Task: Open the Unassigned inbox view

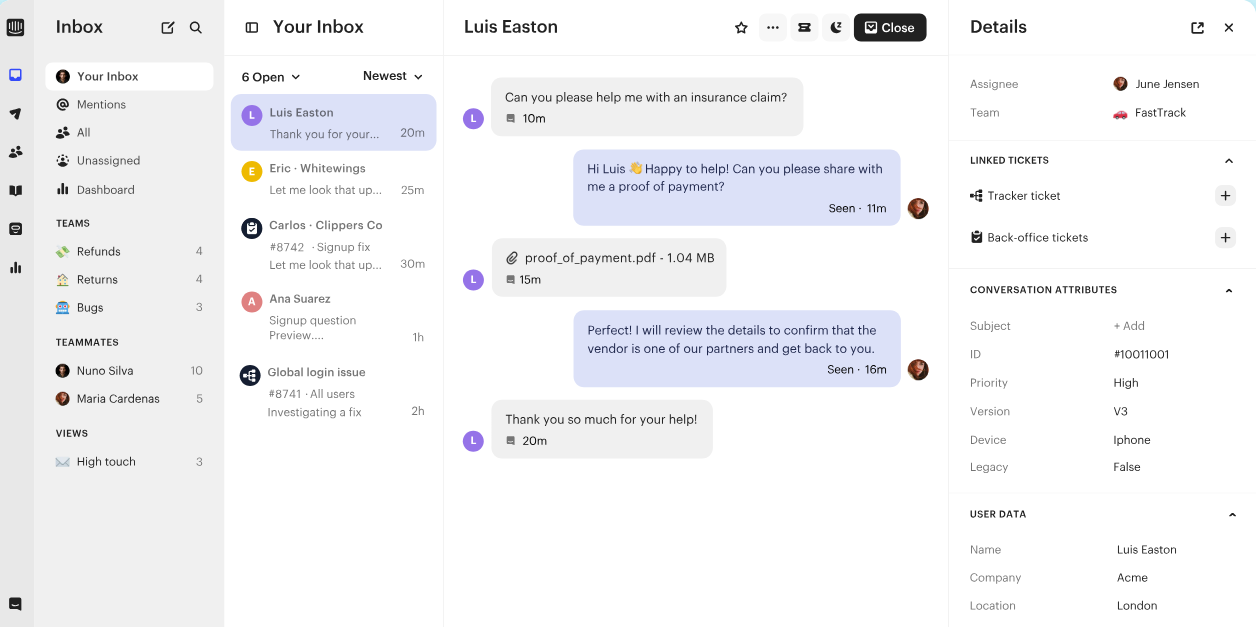Action: pos(110,160)
